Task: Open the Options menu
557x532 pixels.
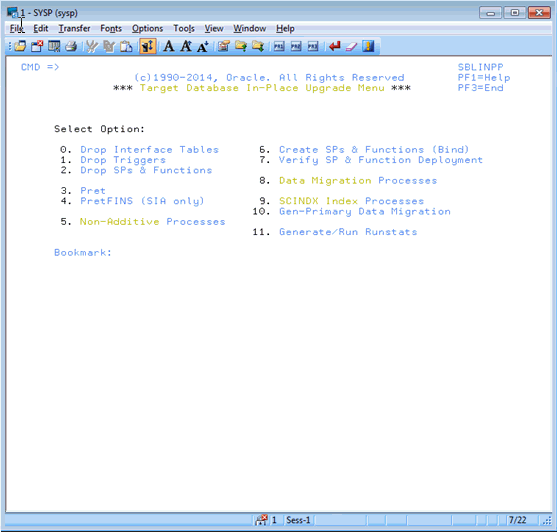Action: click(x=147, y=28)
